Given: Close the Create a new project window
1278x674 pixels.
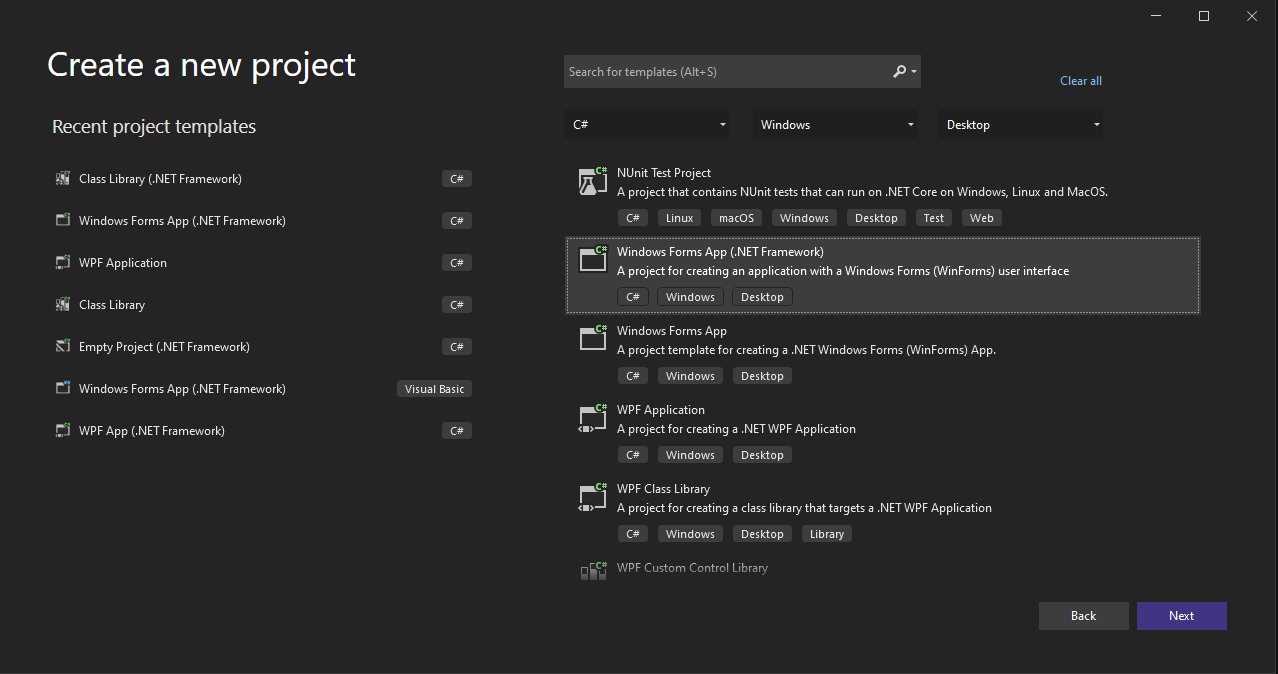Looking at the screenshot, I should pos(1252,16).
